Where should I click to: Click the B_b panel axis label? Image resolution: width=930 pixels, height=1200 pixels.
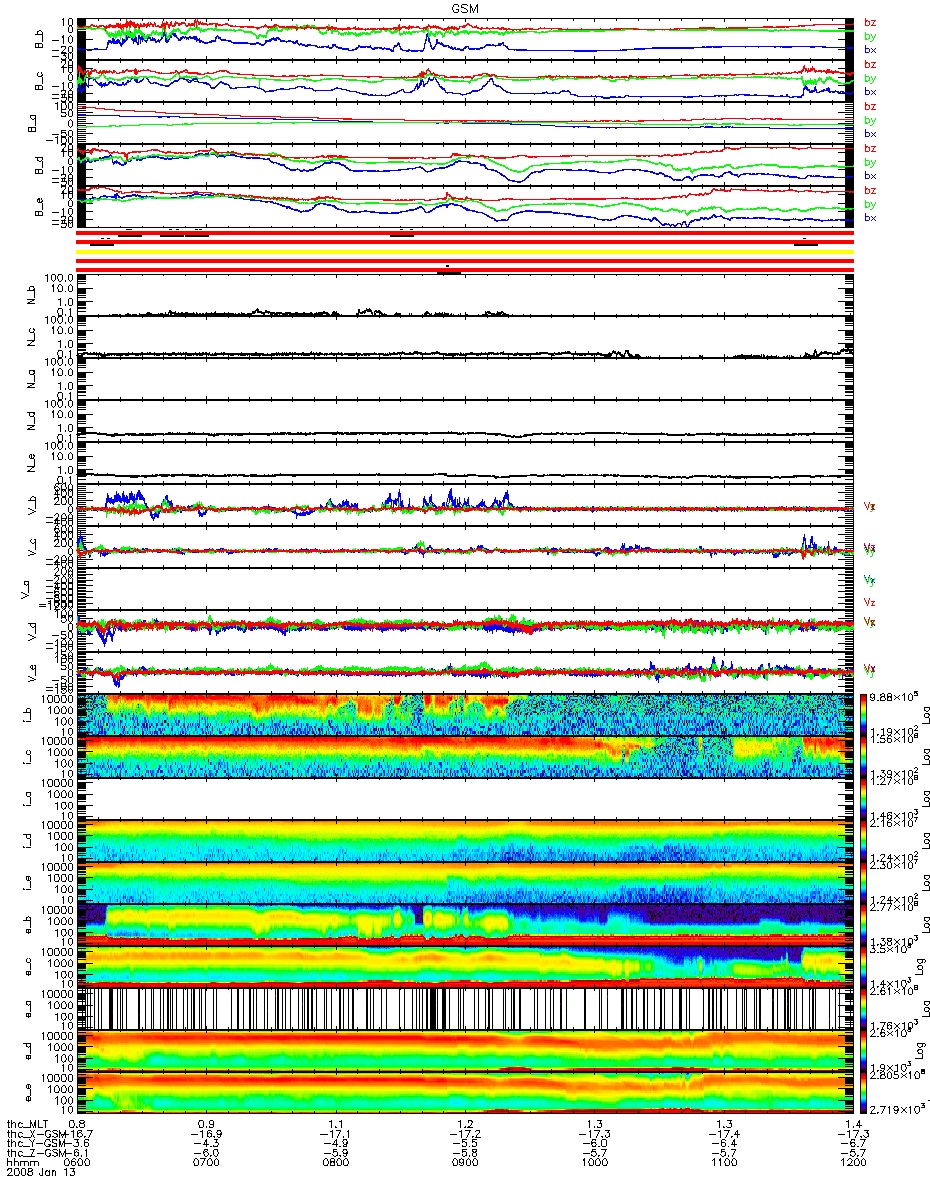tap(40, 40)
